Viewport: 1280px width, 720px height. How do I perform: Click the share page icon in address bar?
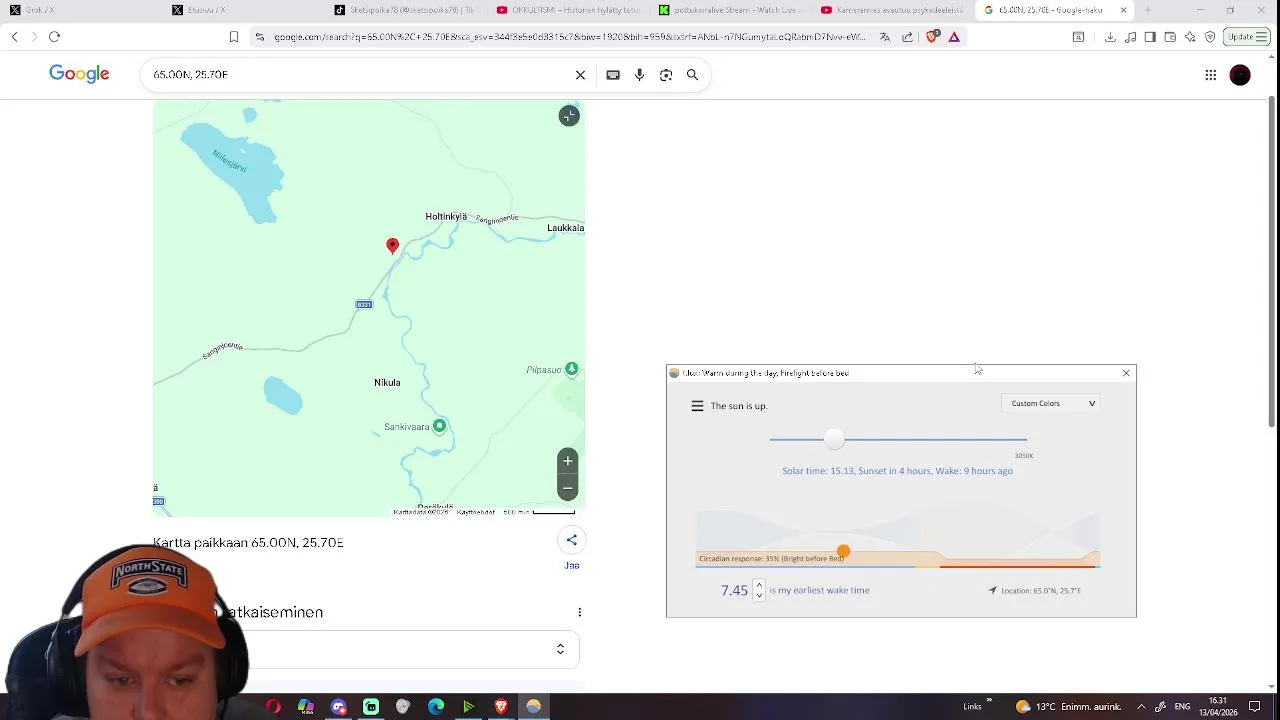[x=907, y=37]
